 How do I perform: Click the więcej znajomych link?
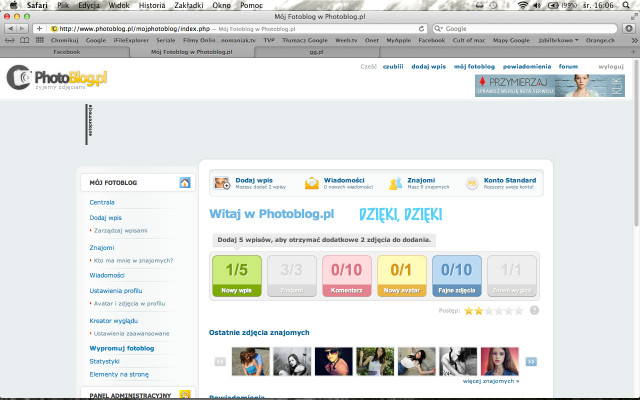(491, 381)
